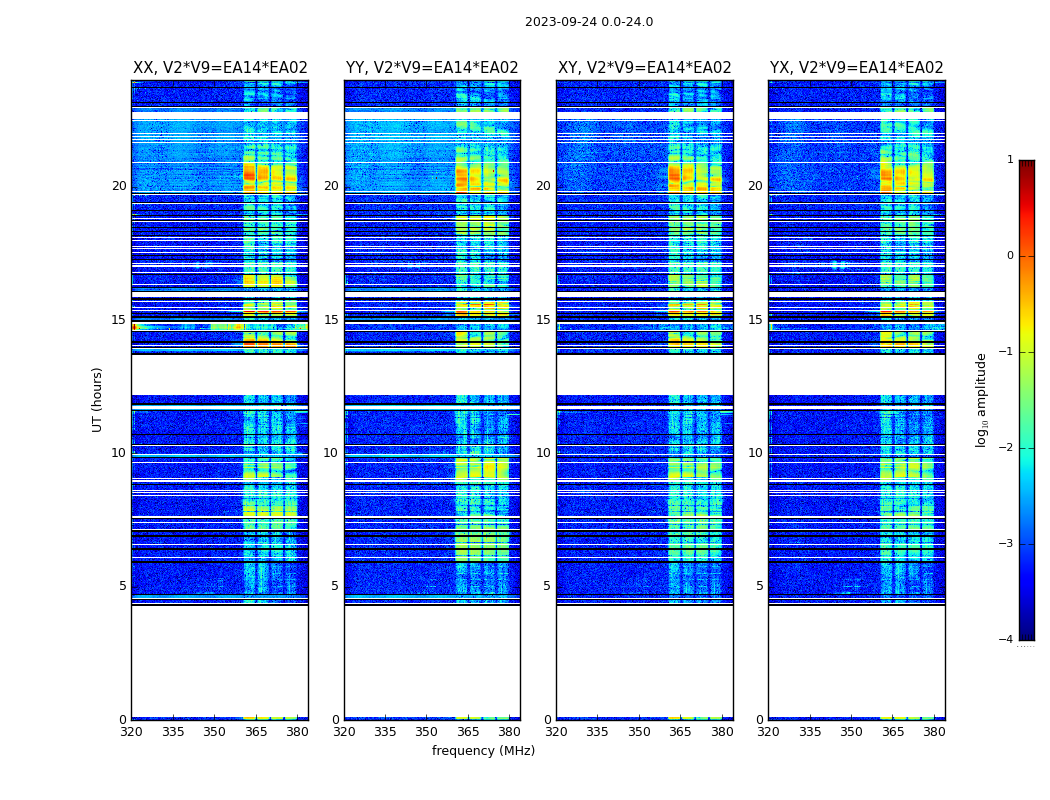Click the white data gap in YY panel near 13 UT
The width and height of the screenshot is (1050, 800).
click(x=432, y=375)
